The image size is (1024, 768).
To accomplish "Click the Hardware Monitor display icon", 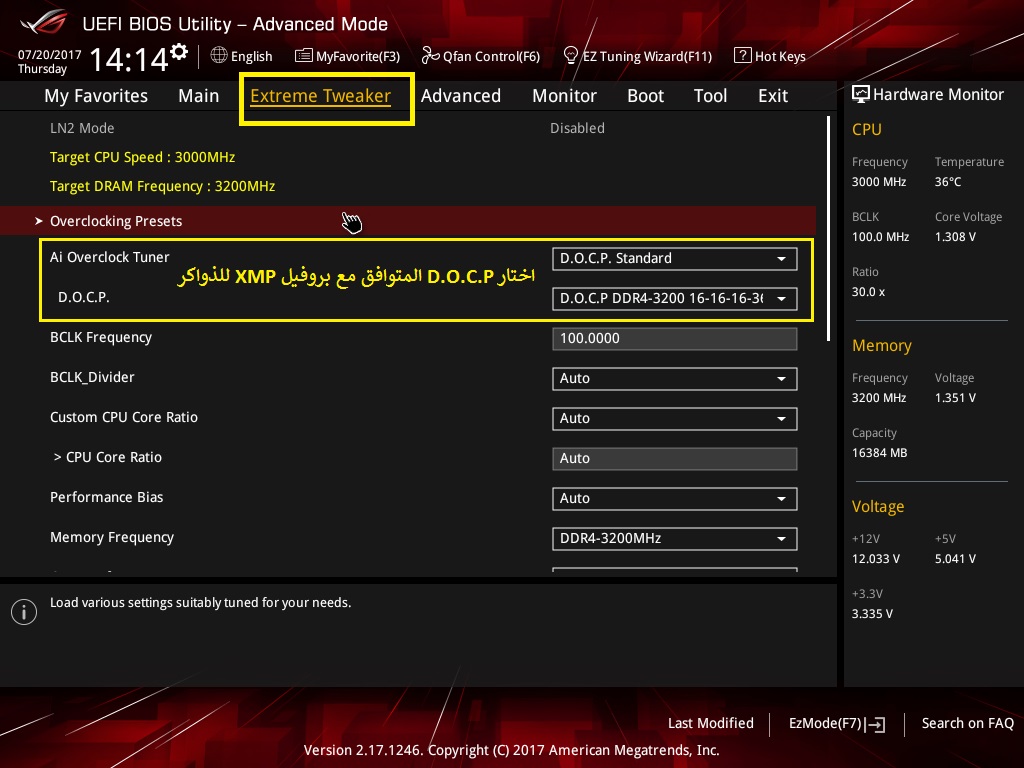I will click(x=861, y=94).
